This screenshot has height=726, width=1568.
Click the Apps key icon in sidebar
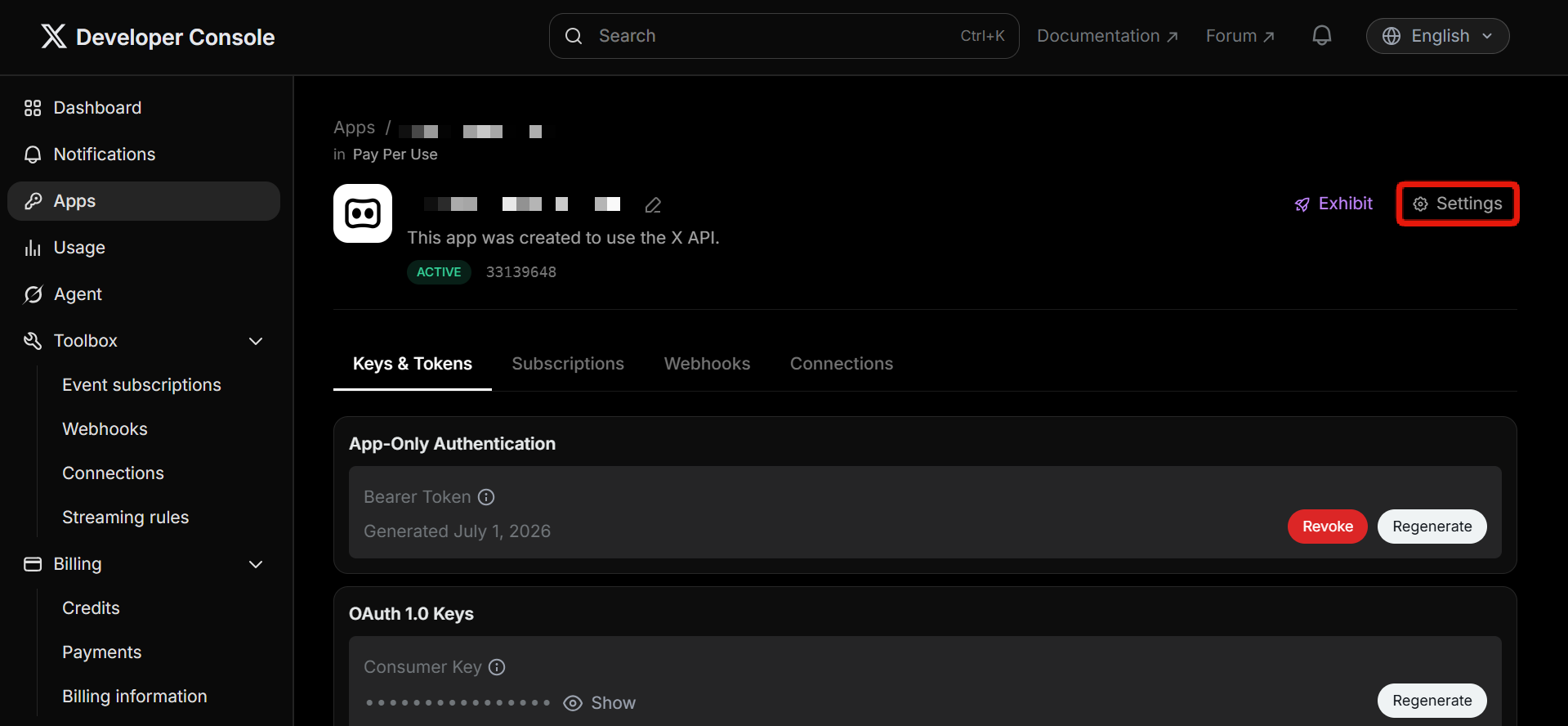(x=33, y=201)
